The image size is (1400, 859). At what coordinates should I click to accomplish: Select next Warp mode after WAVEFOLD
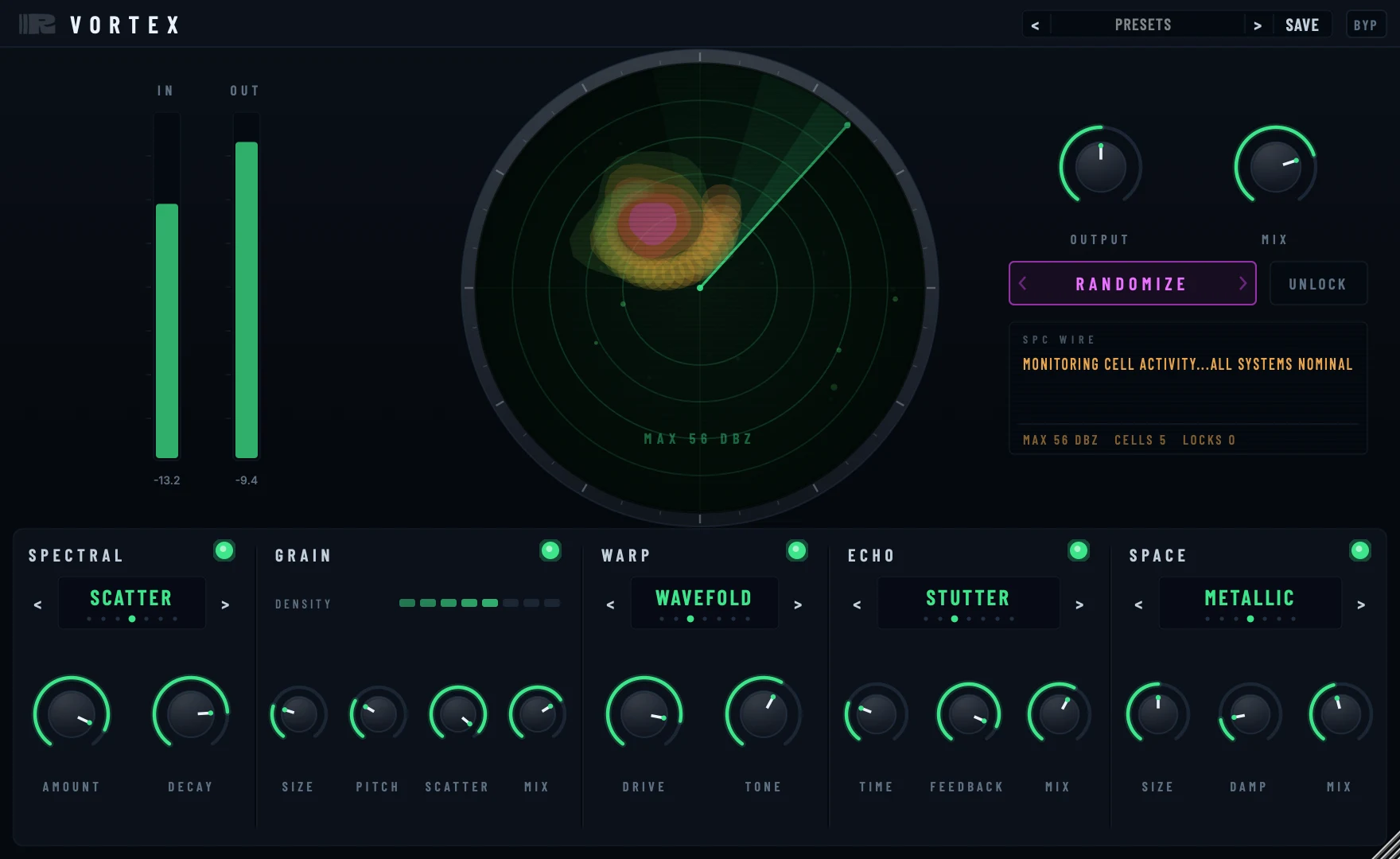(798, 605)
